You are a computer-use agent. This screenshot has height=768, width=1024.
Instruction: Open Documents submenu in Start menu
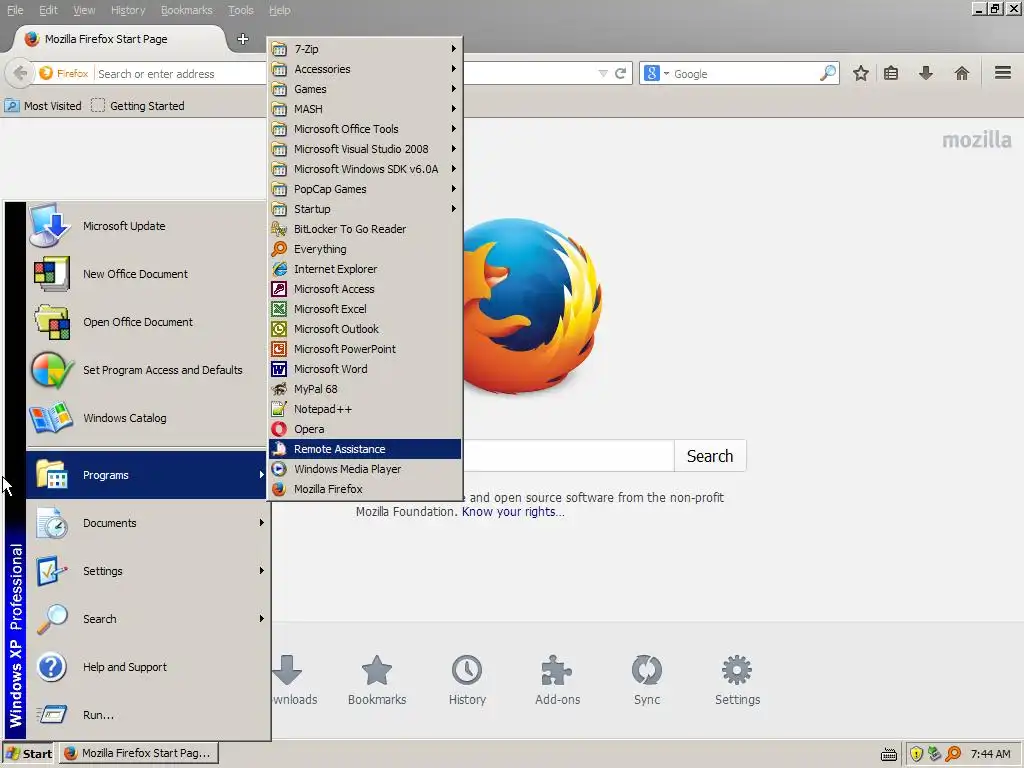(146, 523)
